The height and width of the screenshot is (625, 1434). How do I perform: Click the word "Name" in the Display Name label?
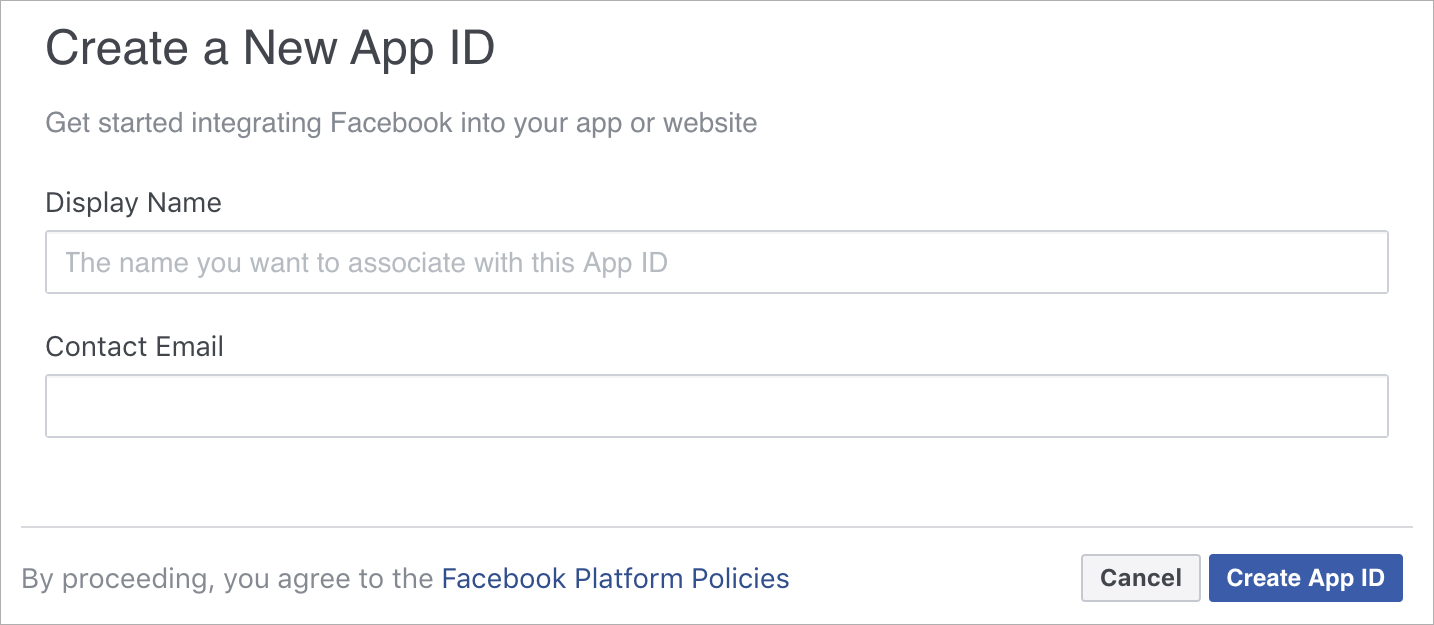(x=184, y=203)
